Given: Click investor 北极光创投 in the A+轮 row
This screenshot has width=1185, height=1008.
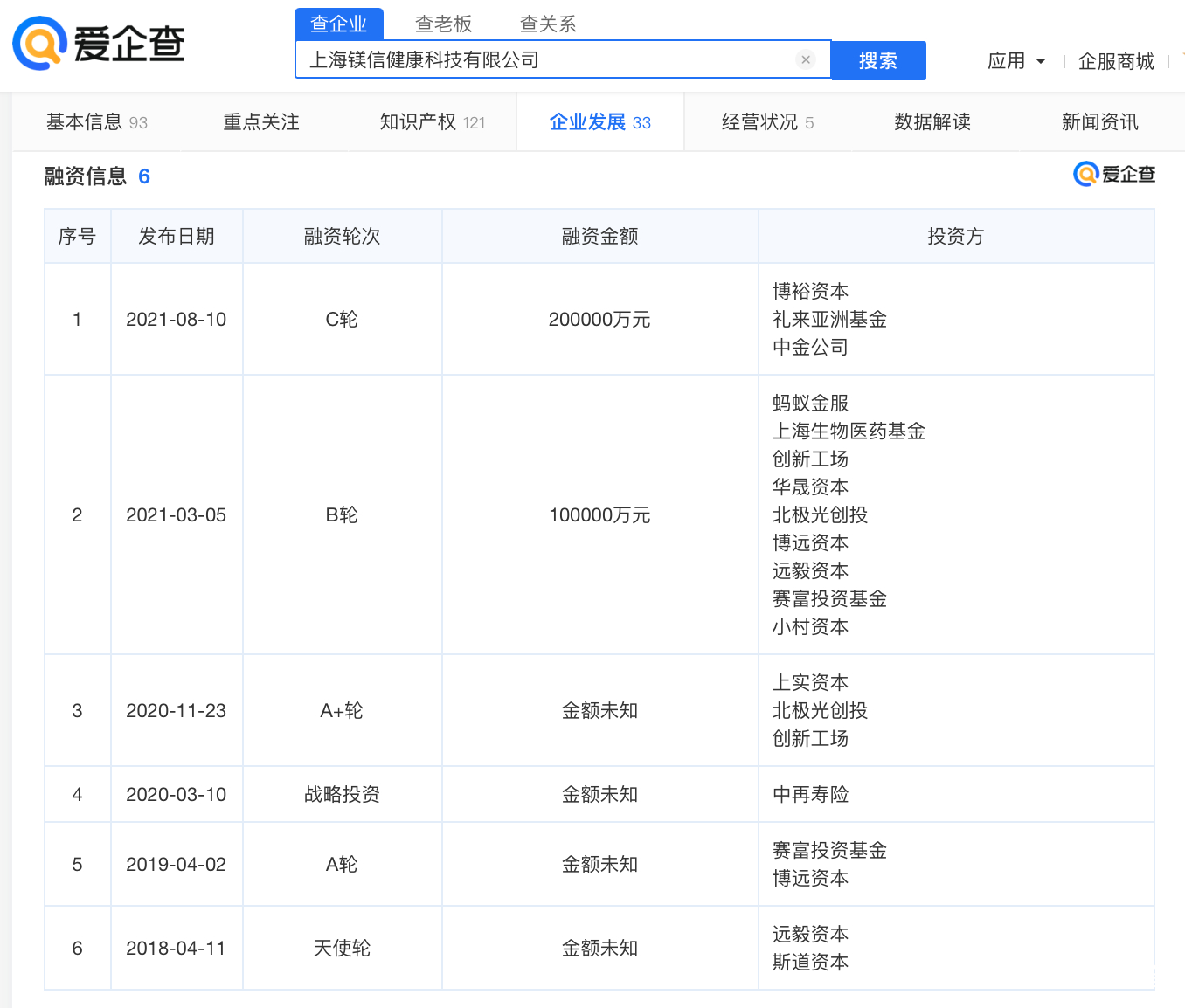Looking at the screenshot, I should (820, 711).
